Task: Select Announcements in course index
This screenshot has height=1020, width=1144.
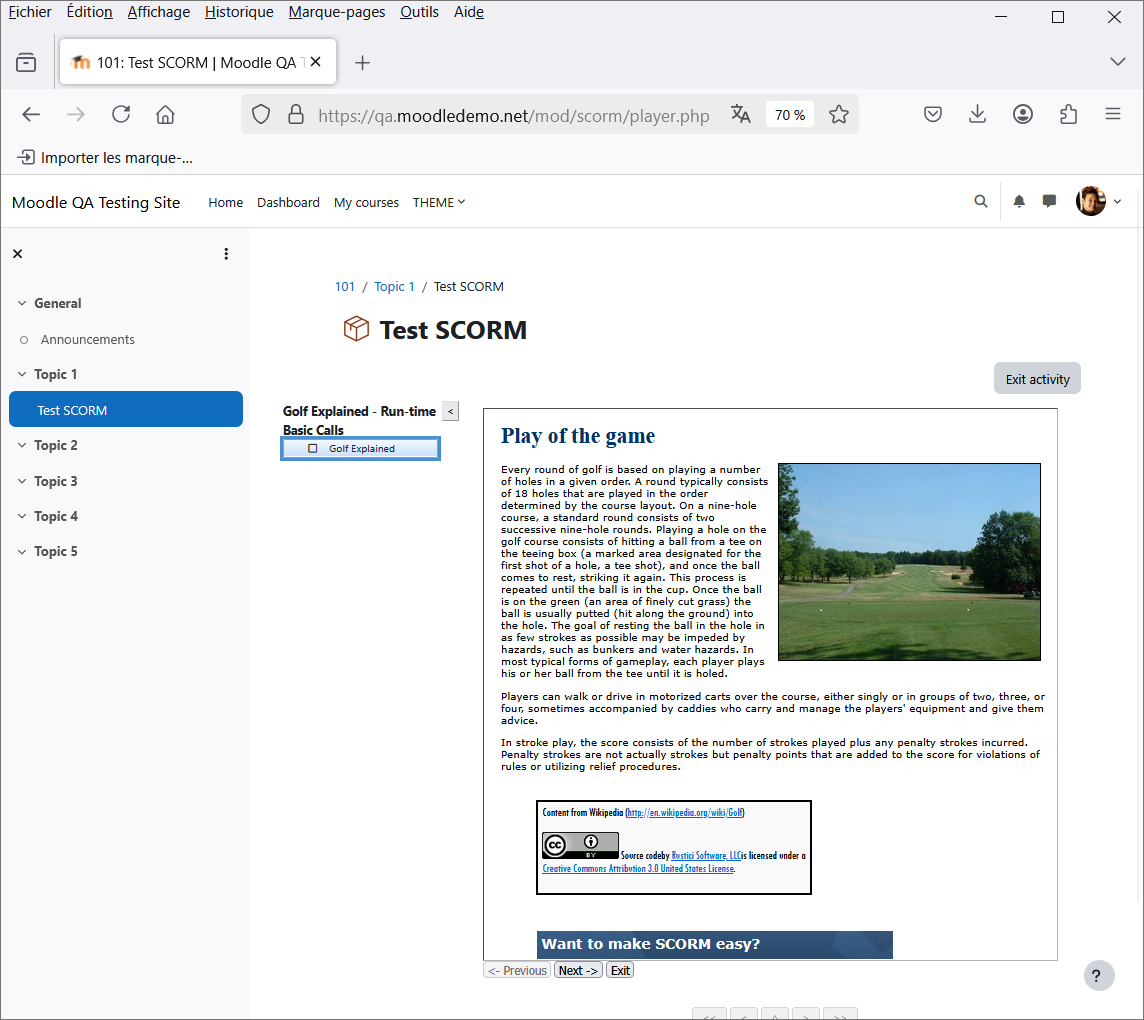Action: 88,339
